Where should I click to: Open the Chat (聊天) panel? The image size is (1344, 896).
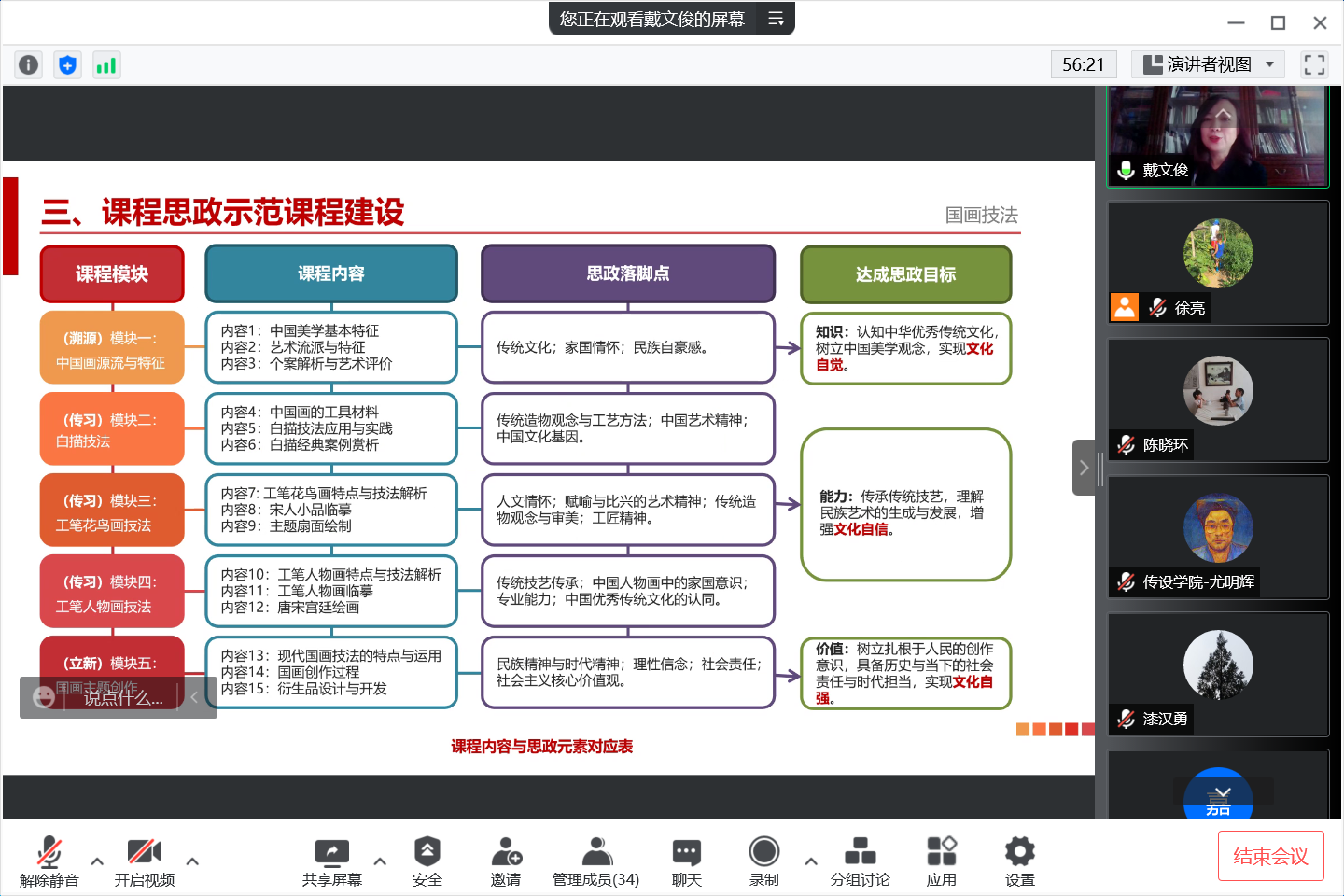(x=686, y=861)
